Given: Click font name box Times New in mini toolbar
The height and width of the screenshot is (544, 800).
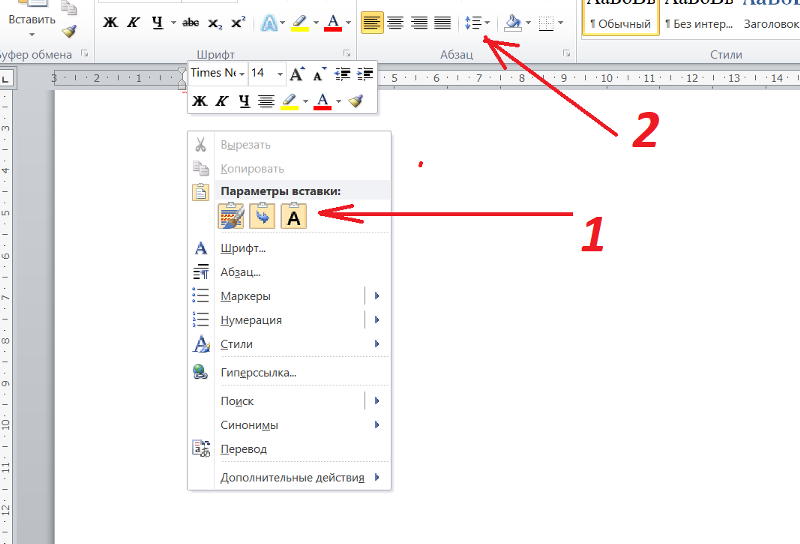Looking at the screenshot, I should click(218, 73).
